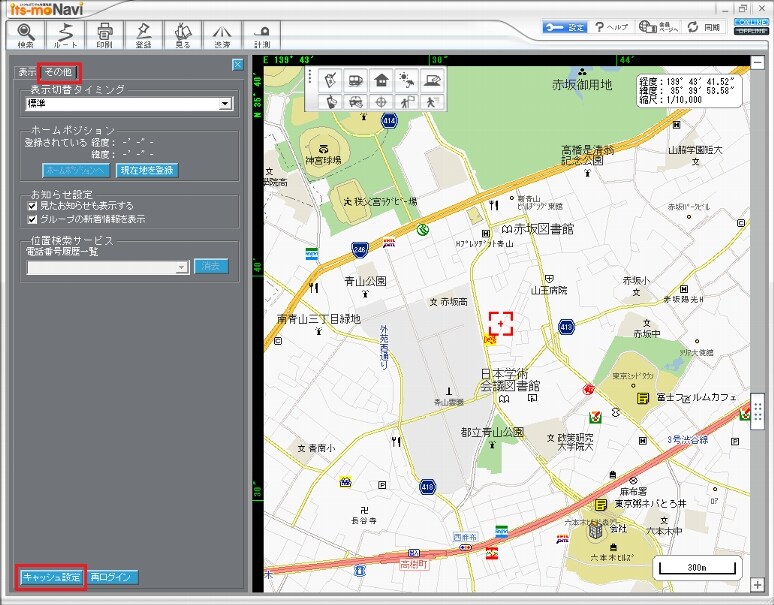
Task: Click the price tag icon in map palette
Action: [x=330, y=80]
